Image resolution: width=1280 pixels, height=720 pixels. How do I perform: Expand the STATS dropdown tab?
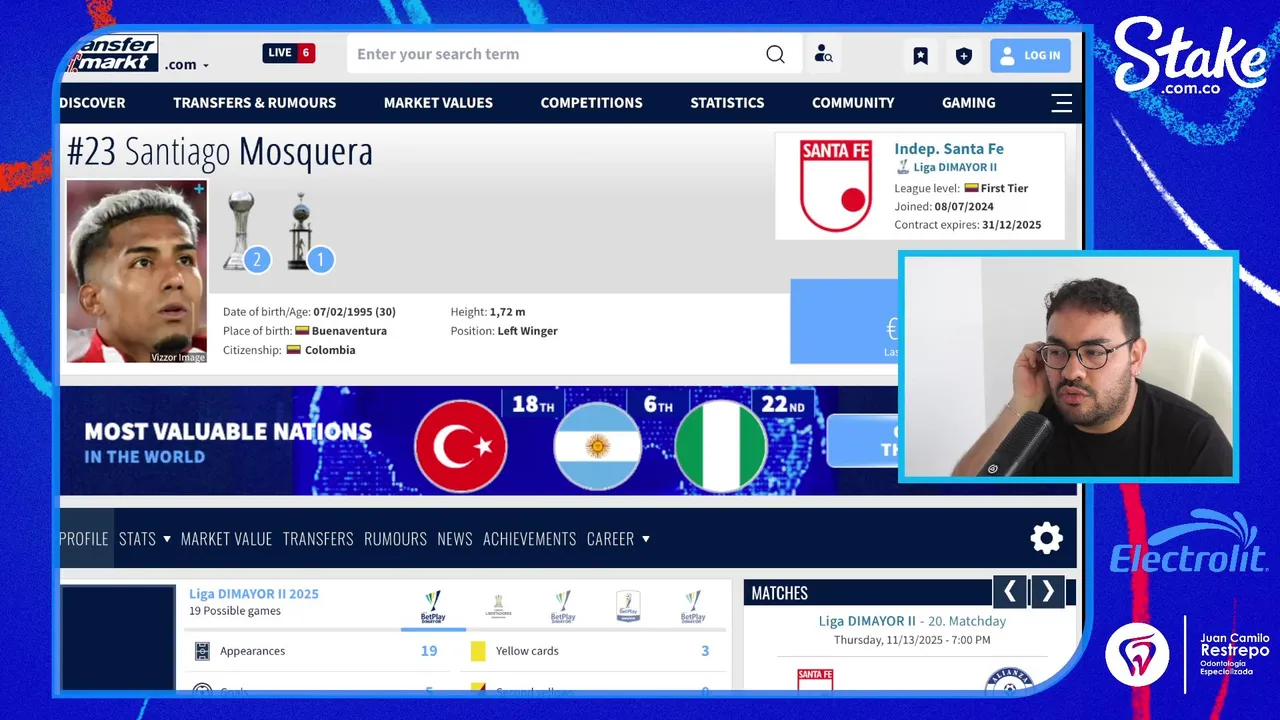click(145, 538)
